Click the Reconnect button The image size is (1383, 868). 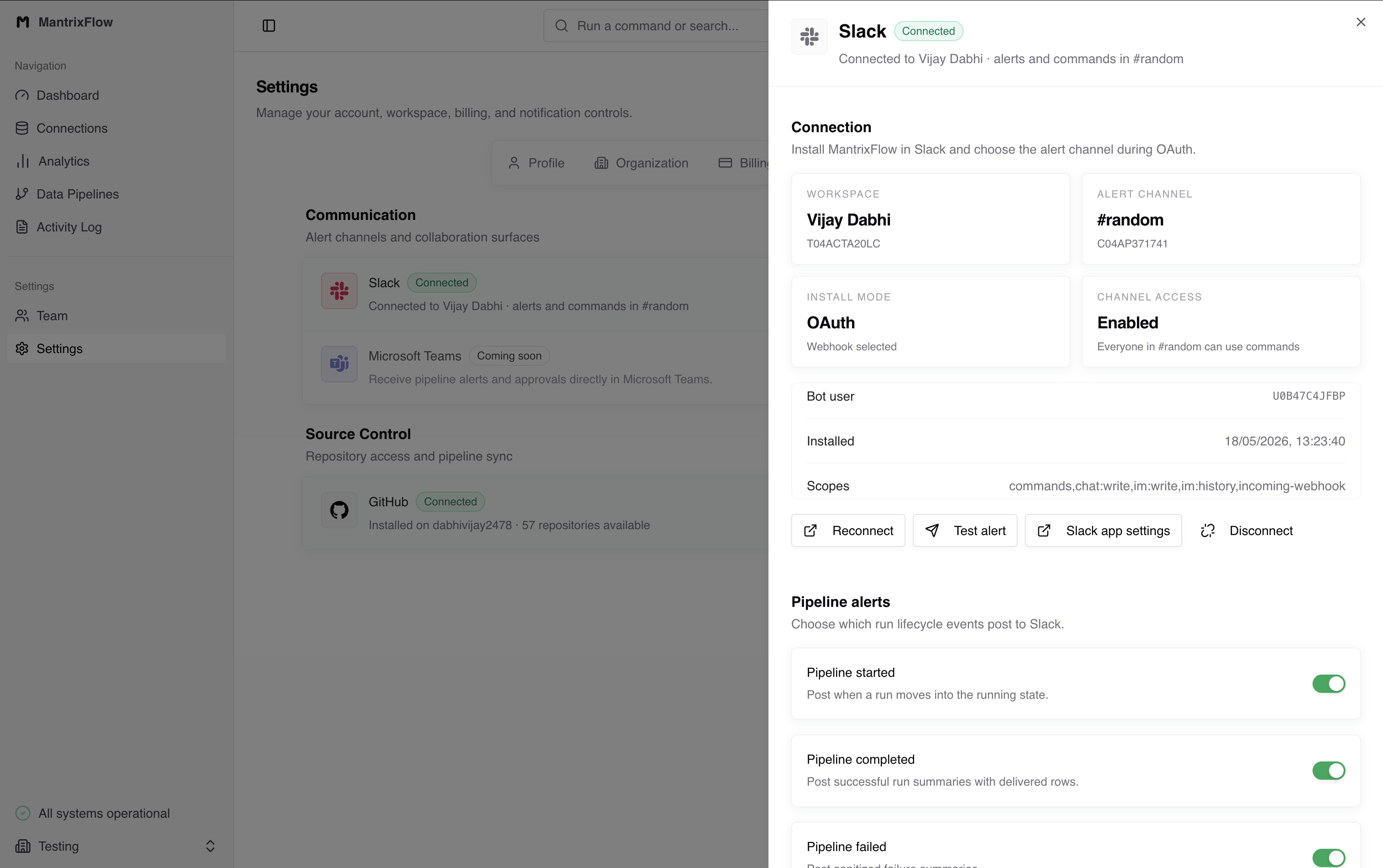pos(848,531)
